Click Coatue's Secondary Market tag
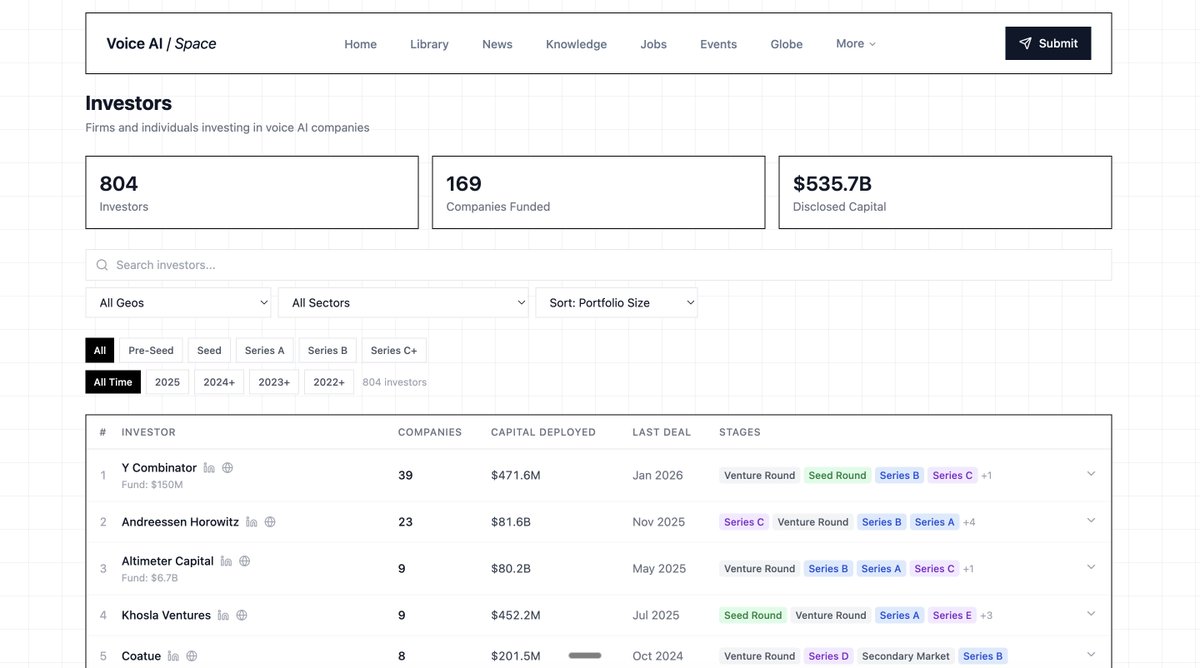This screenshot has width=1200, height=668. point(906,656)
